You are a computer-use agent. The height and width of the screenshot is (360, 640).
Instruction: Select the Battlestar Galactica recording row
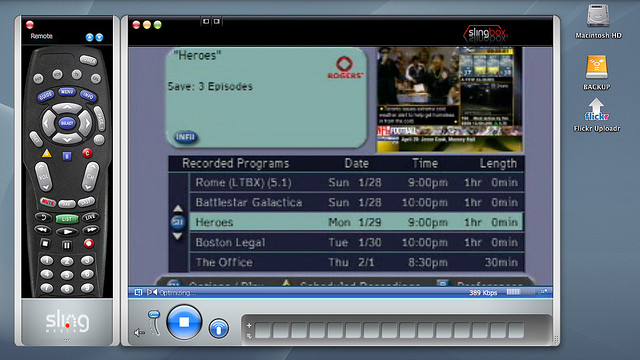(x=356, y=202)
